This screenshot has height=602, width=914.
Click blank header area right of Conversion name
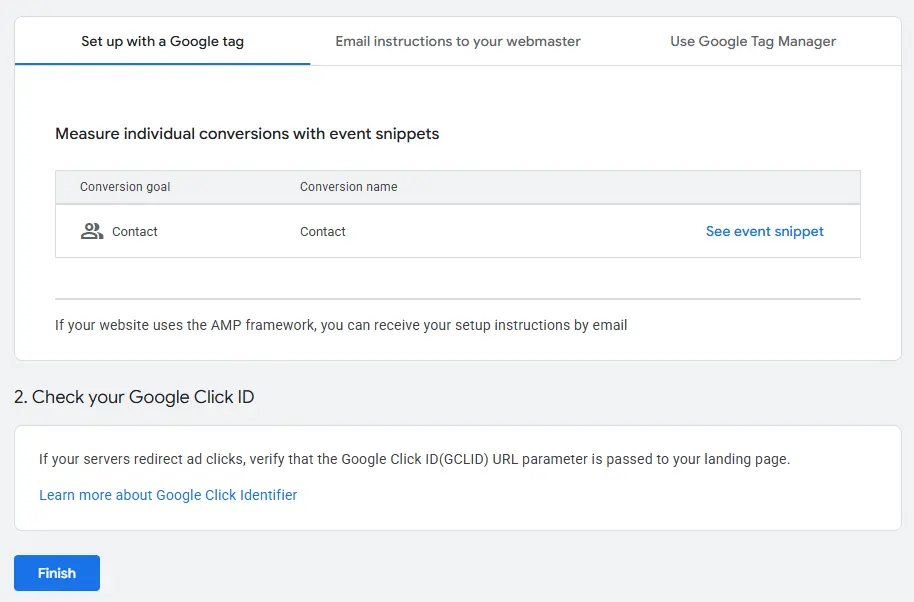[620, 187]
